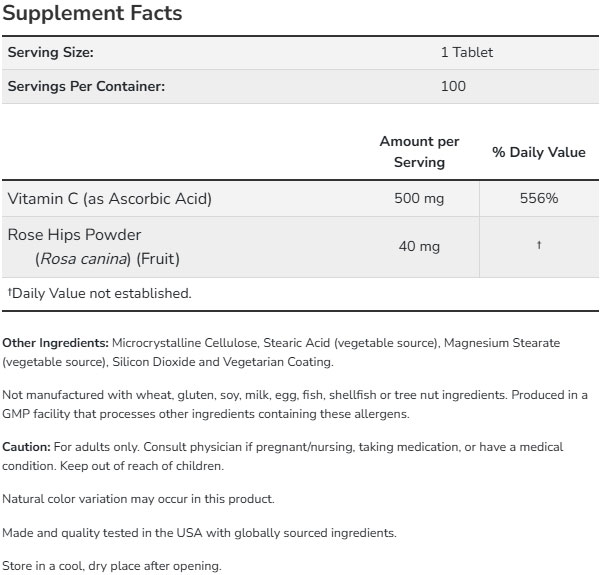Click the Natural color variation note
This screenshot has width=602, height=575.
138,498
